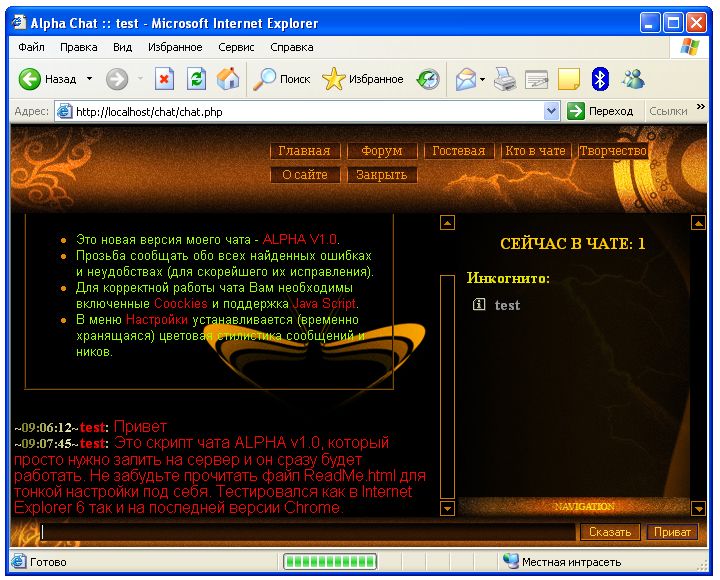The image size is (720, 580).
Task: Open the Избранное menu
Action: tap(175, 47)
